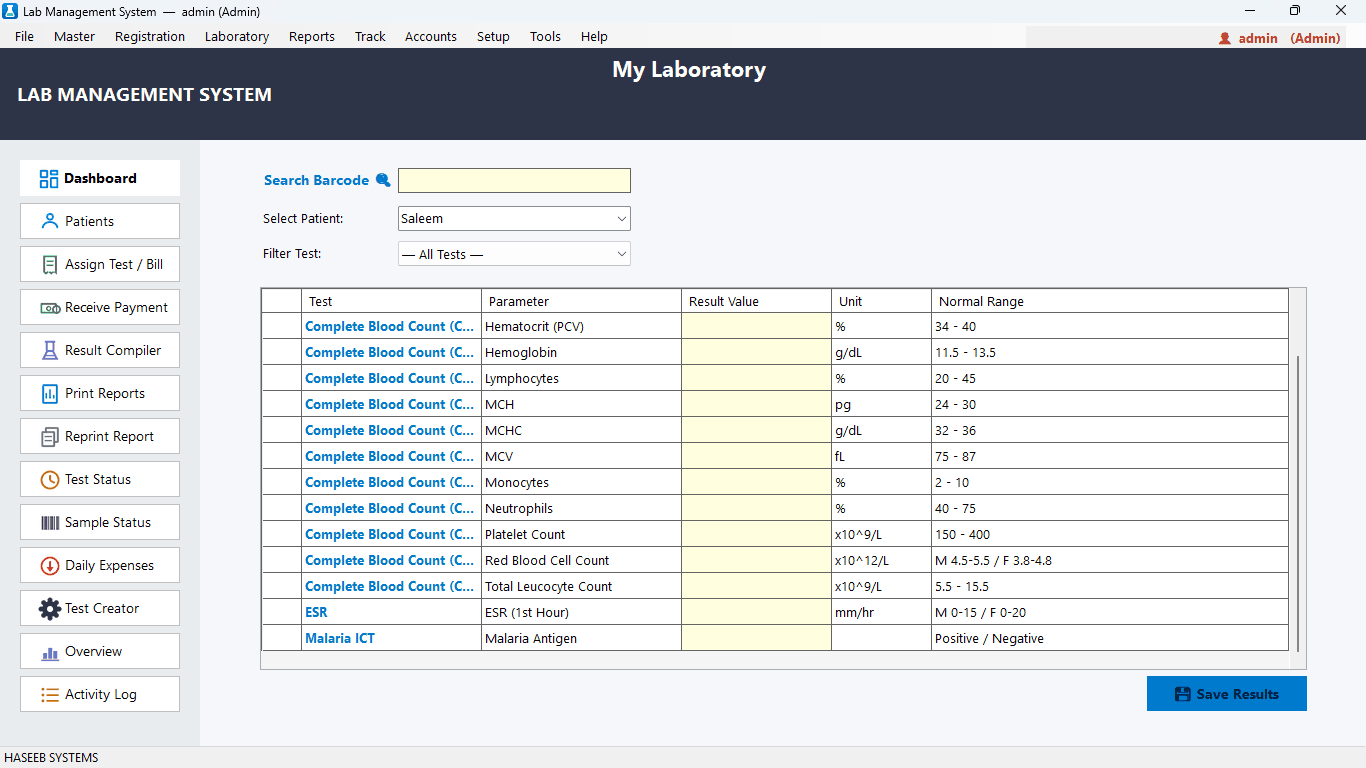Screen dimensions: 1366x768
Task: Click the Sample Status barcode icon
Action: click(x=49, y=522)
